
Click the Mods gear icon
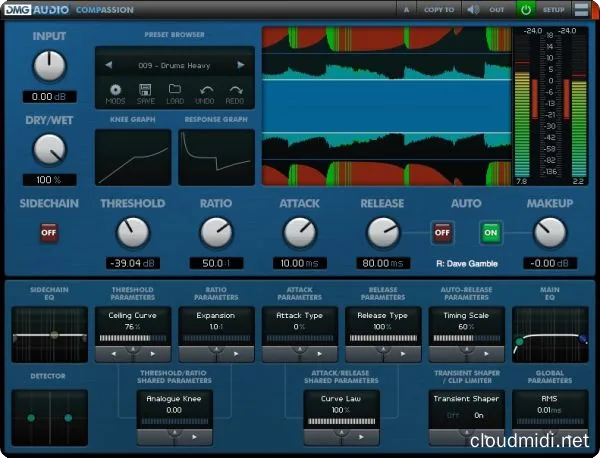tap(115, 90)
